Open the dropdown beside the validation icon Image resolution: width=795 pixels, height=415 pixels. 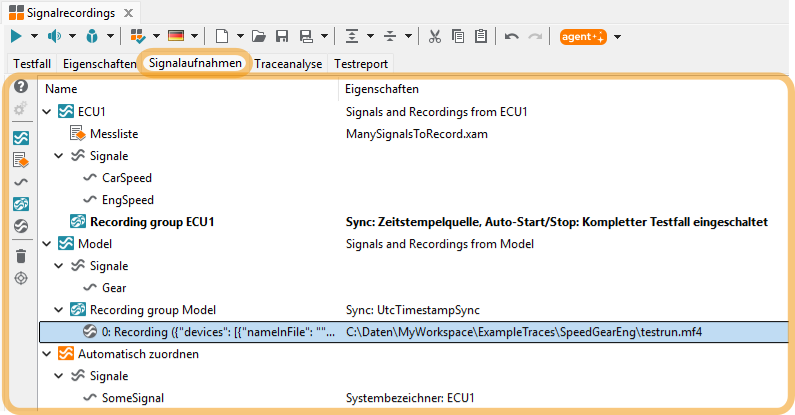point(156,36)
